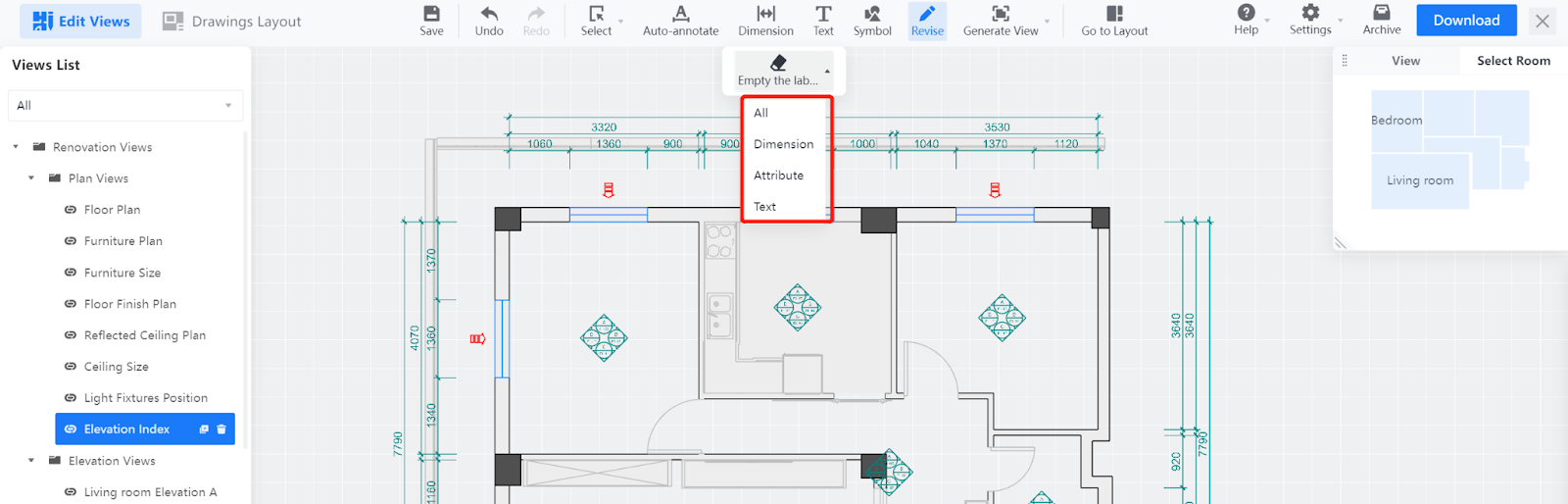This screenshot has width=1568, height=504.
Task: Open the Help menu icon
Action: pyautogui.click(x=1246, y=13)
